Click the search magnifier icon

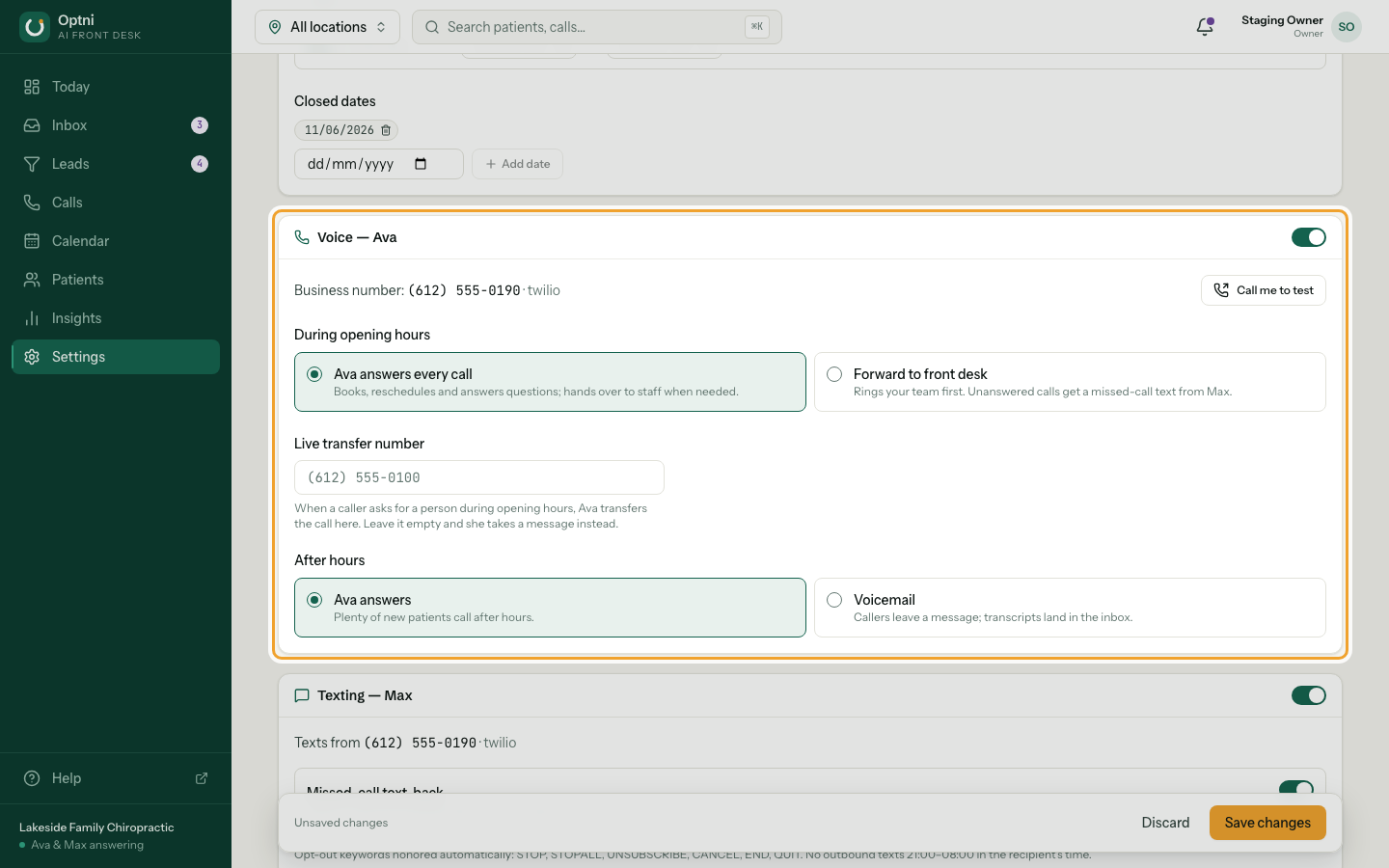click(x=432, y=27)
